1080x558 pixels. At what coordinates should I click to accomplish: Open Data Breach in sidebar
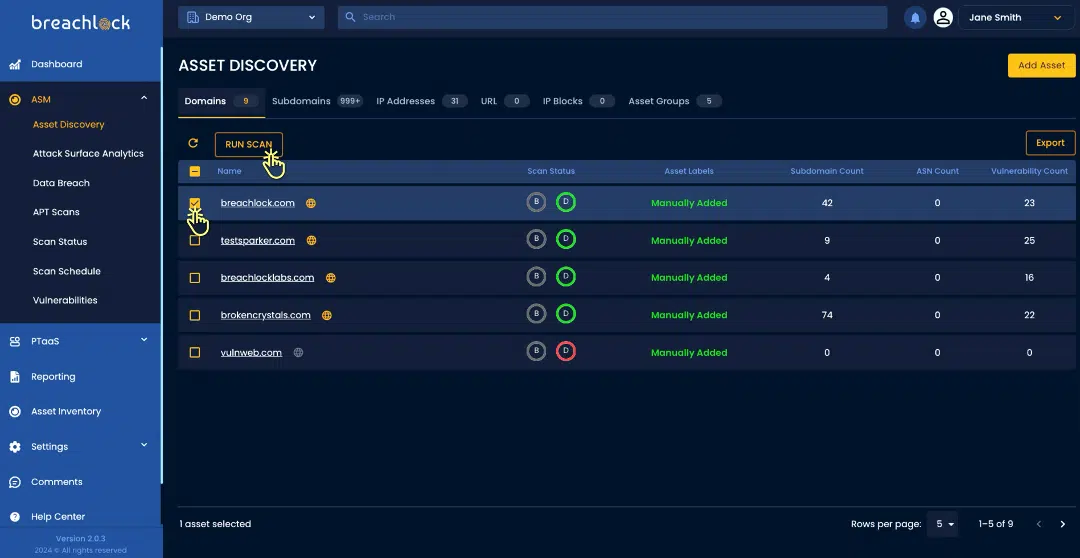point(61,183)
